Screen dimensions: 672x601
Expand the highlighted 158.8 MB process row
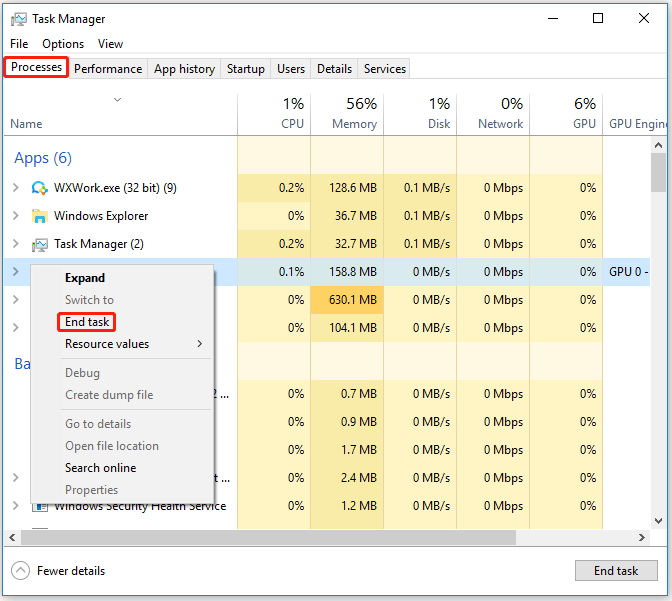pyautogui.click(x=16, y=271)
